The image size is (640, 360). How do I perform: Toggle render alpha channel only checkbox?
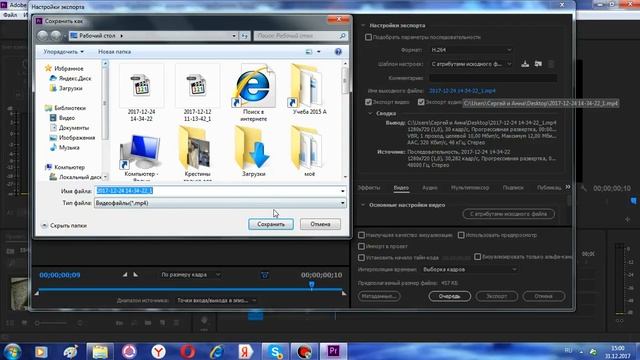tap(478, 257)
